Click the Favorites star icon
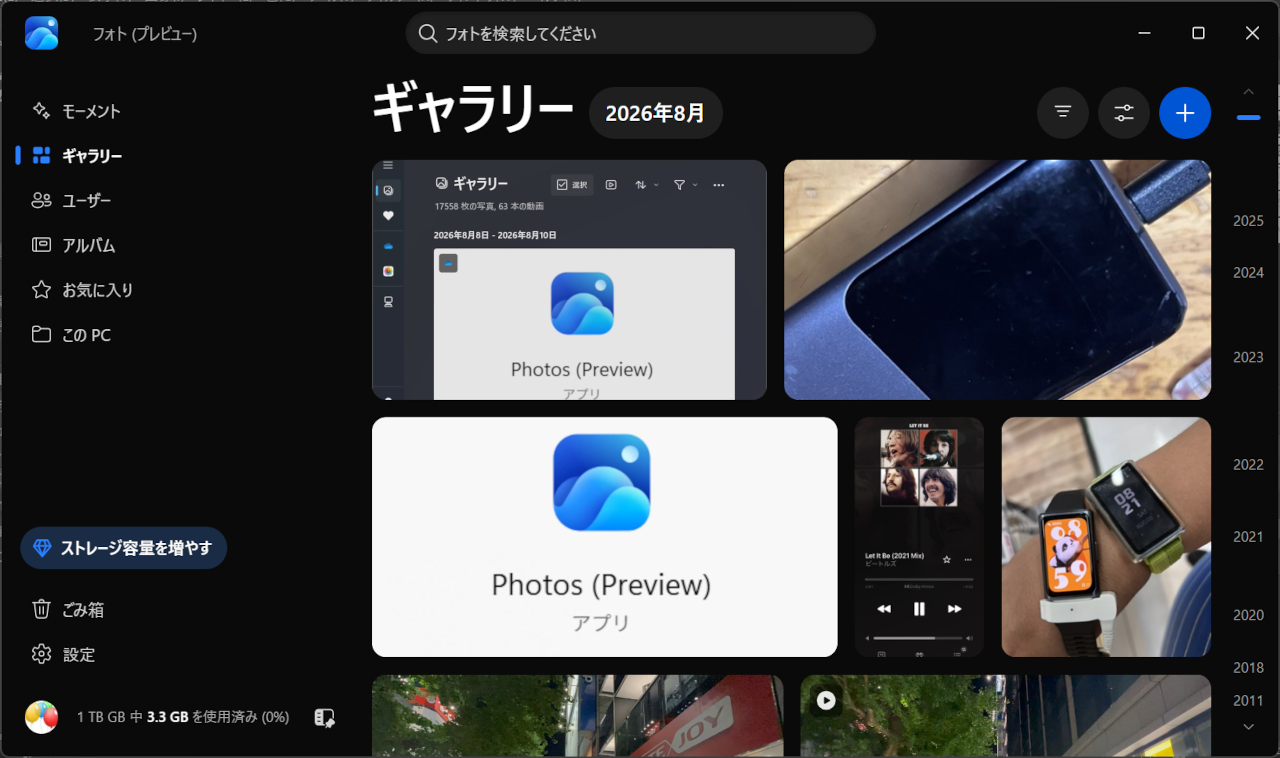Screen dimensions: 1280x758 [x=41, y=290]
